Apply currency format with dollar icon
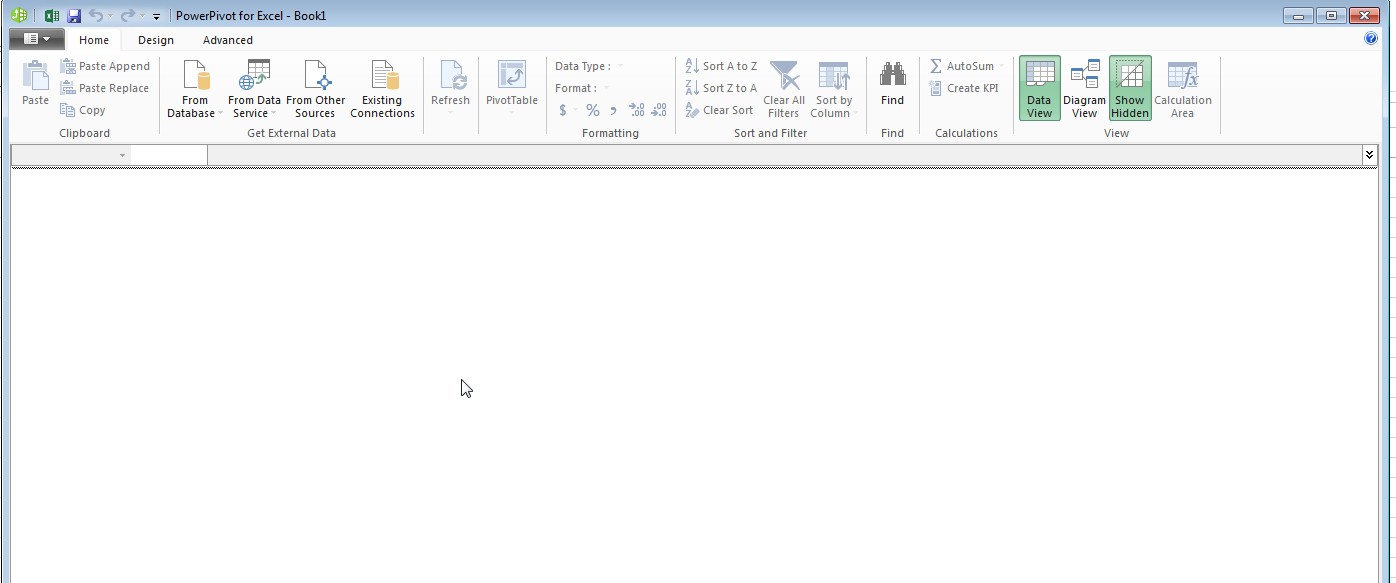This screenshot has height=583, width=1396. [x=563, y=110]
